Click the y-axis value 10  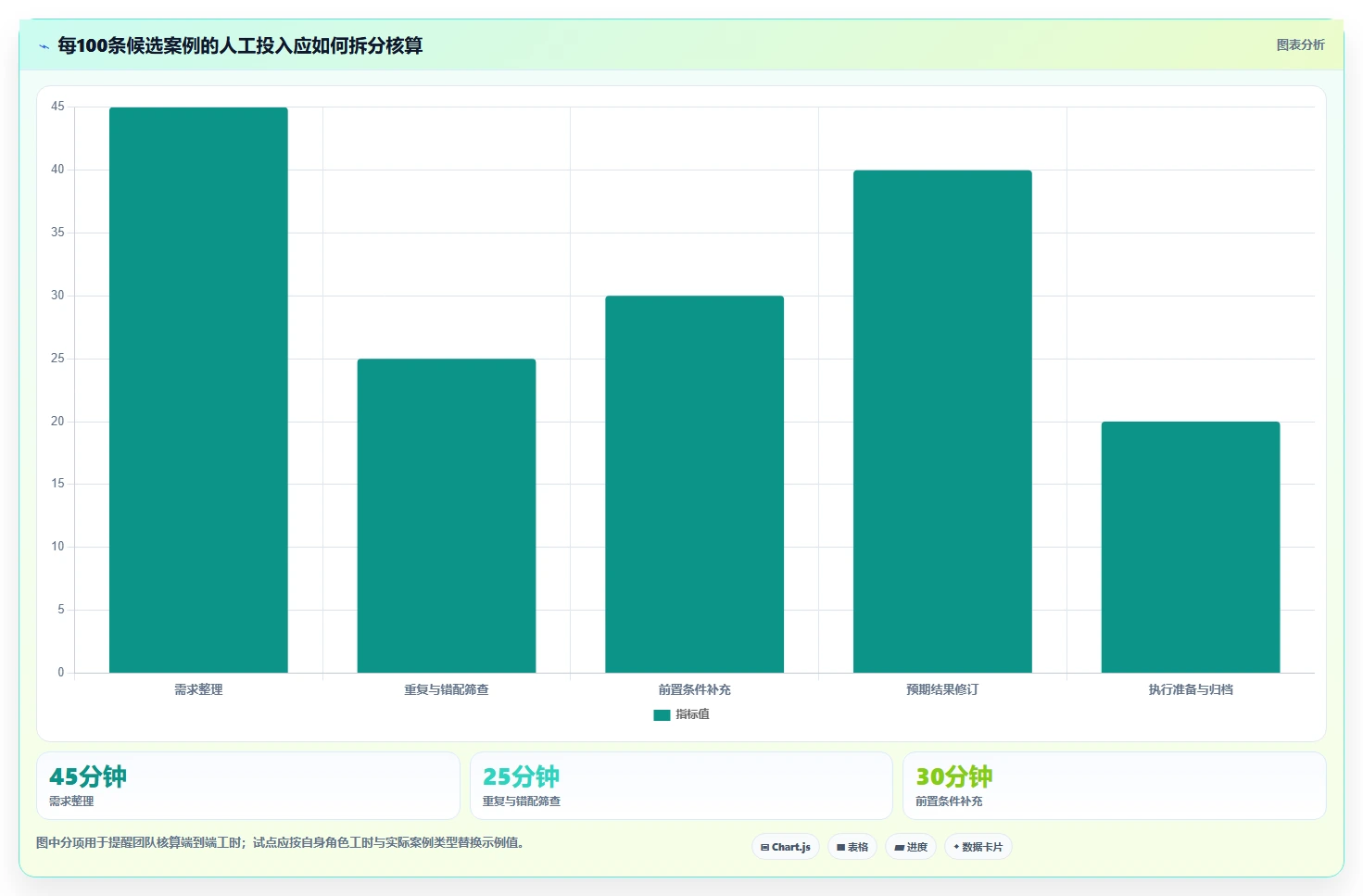point(57,547)
